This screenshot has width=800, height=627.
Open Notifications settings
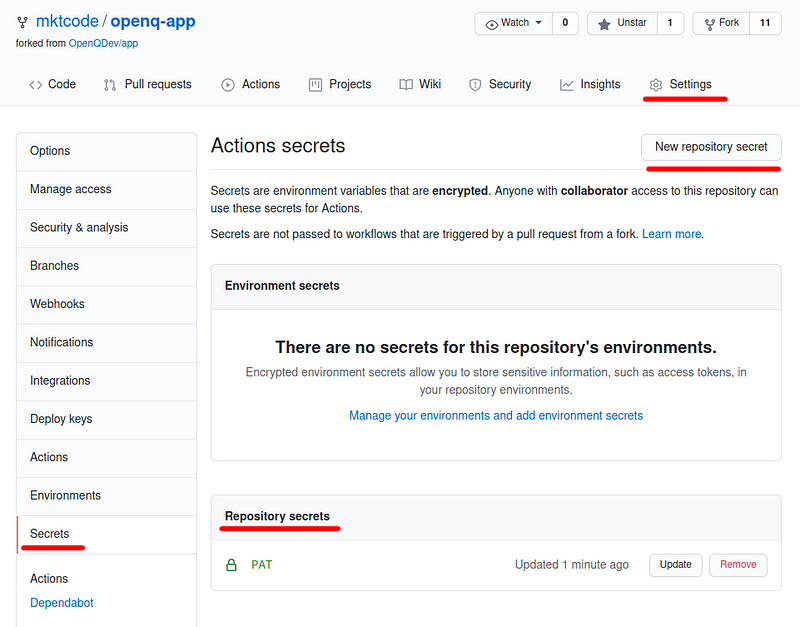pyautogui.click(x=107, y=343)
